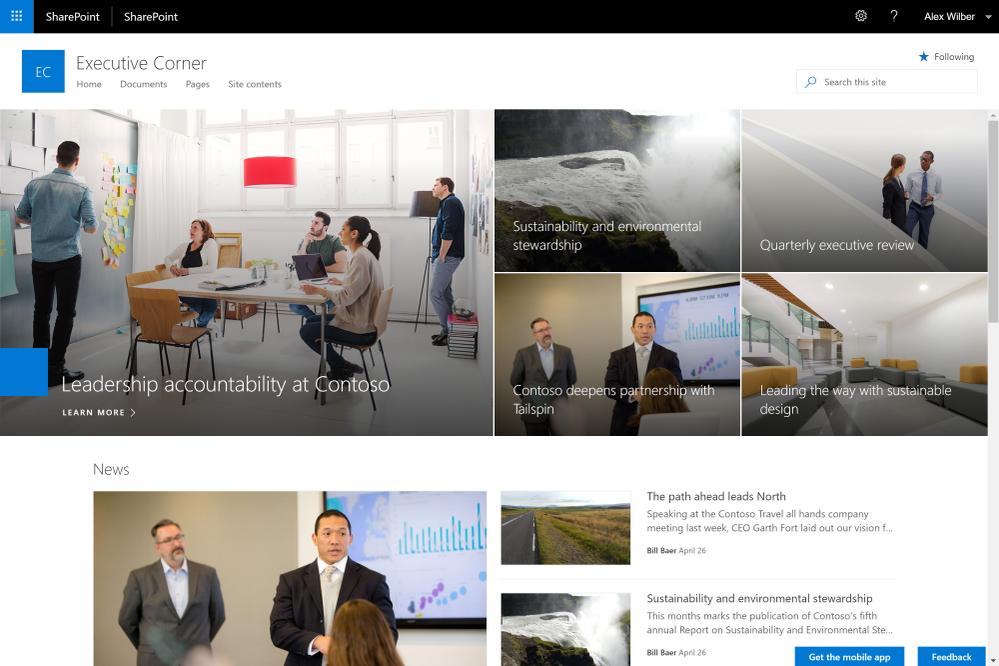The image size is (999, 666).
Task: Click the scrollbar down arrow
Action: click(x=993, y=661)
